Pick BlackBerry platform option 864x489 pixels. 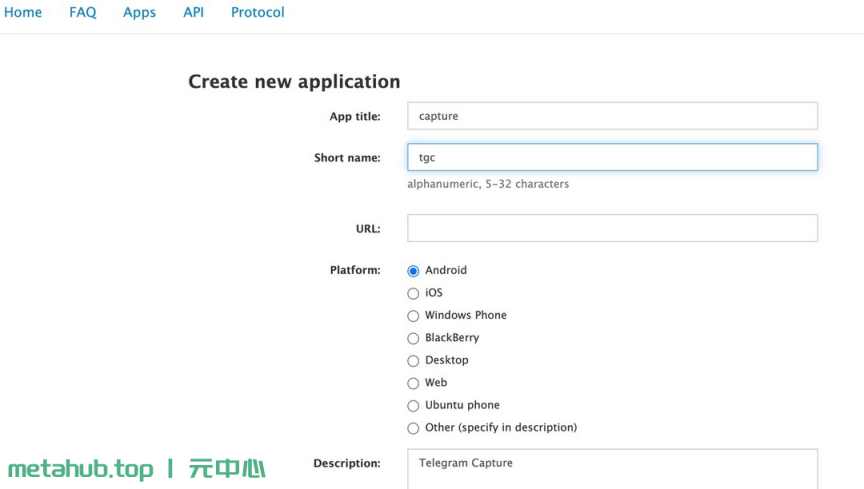pyautogui.click(x=413, y=338)
